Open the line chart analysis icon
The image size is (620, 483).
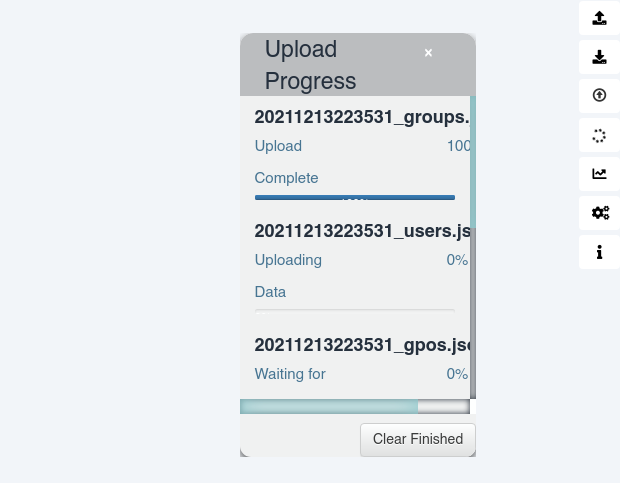(x=599, y=174)
